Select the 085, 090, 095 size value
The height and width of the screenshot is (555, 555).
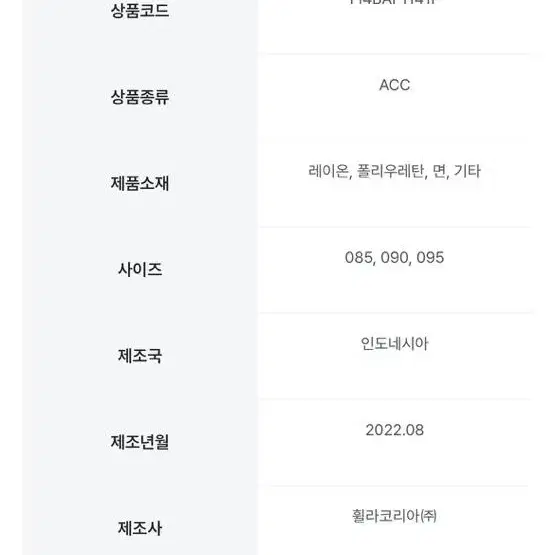point(394,258)
